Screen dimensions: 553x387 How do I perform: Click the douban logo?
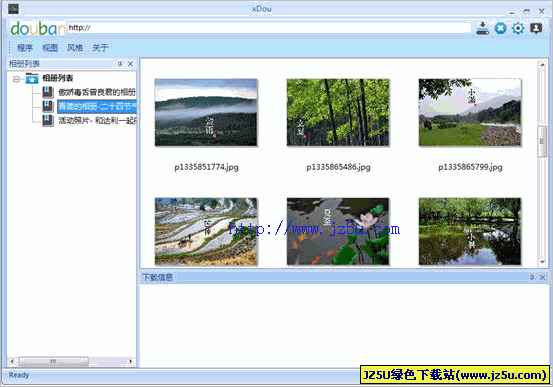click(38, 28)
